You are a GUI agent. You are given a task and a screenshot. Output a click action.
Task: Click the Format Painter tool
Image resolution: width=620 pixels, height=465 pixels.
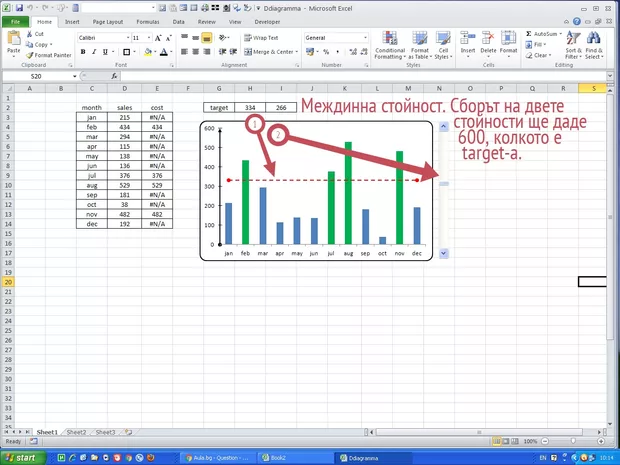(48, 55)
